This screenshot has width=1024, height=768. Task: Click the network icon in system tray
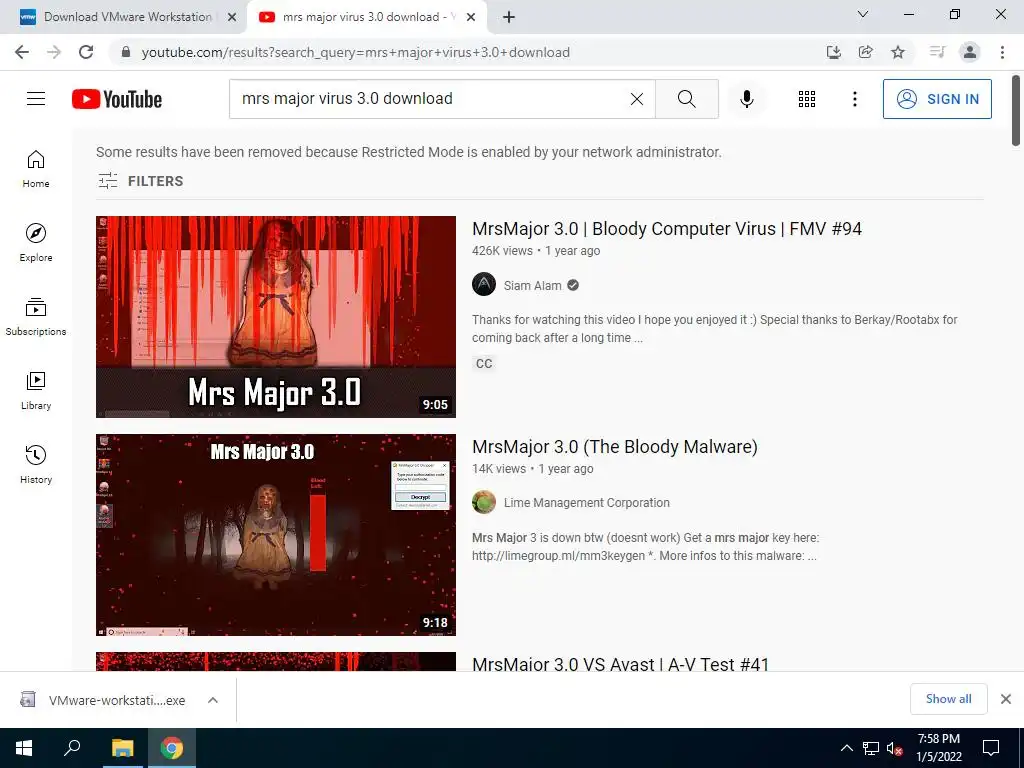pos(871,748)
